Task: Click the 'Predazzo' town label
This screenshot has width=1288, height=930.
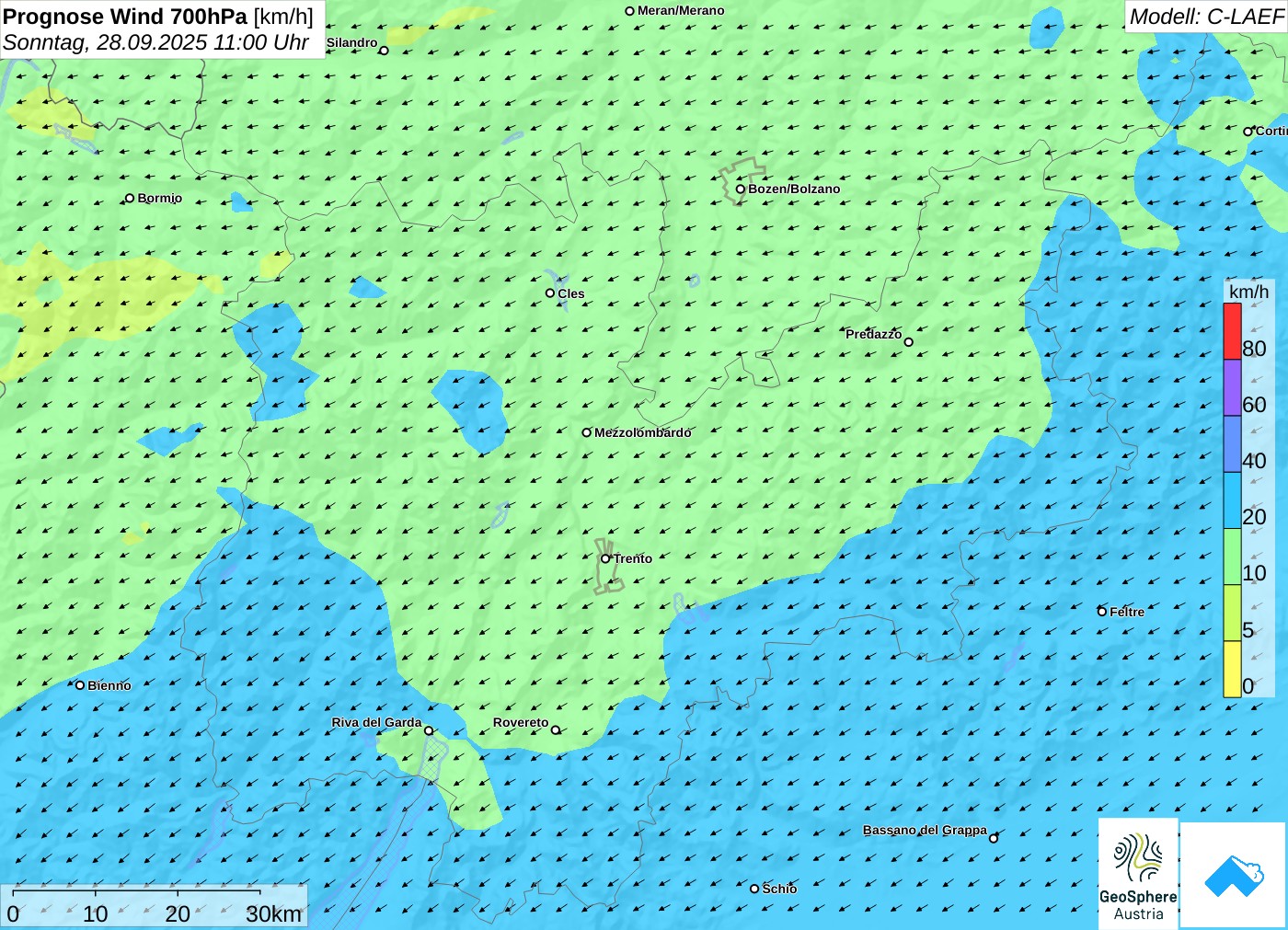Action: (x=874, y=334)
